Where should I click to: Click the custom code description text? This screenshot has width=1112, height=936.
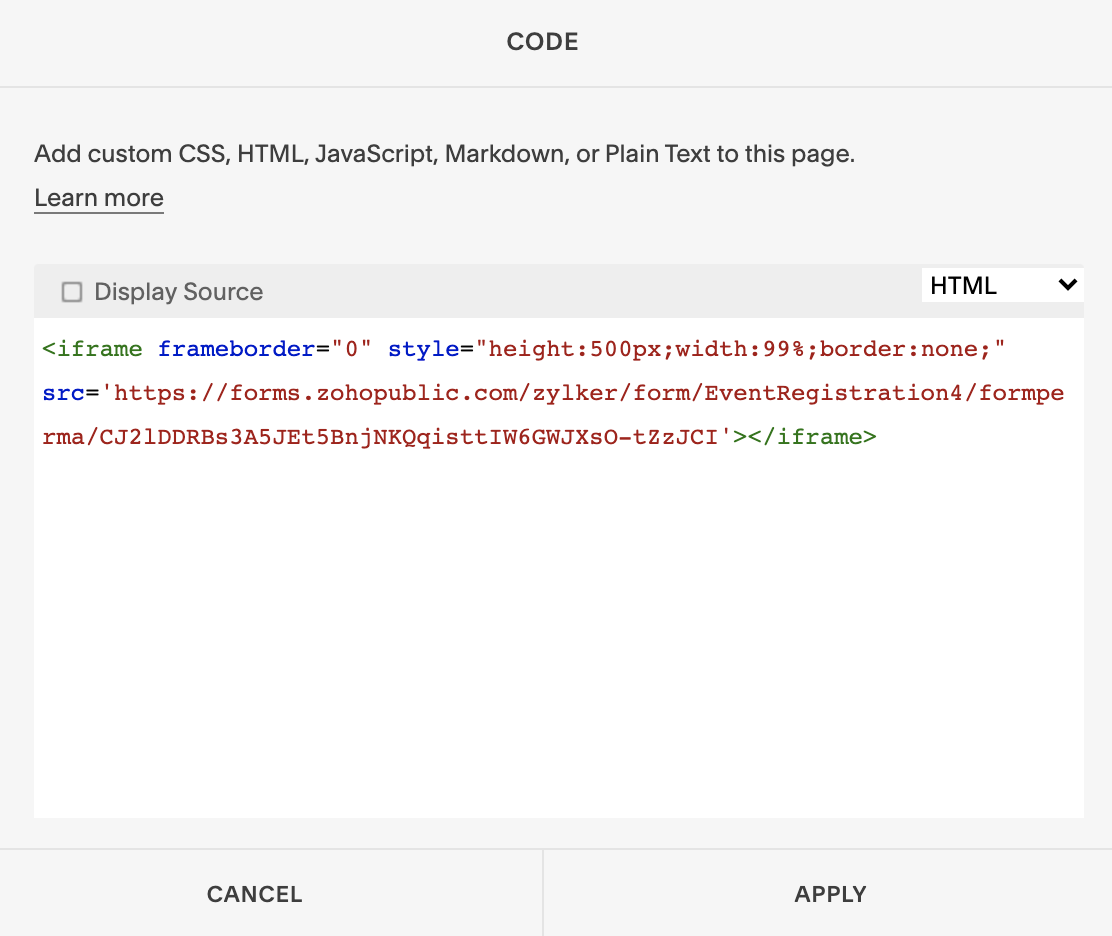[x=445, y=154]
